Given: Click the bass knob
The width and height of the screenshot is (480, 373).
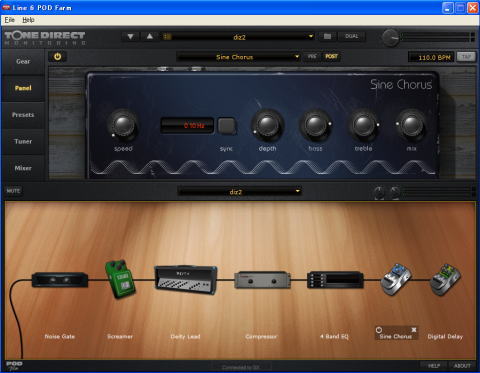Looking at the screenshot, I should [315, 126].
